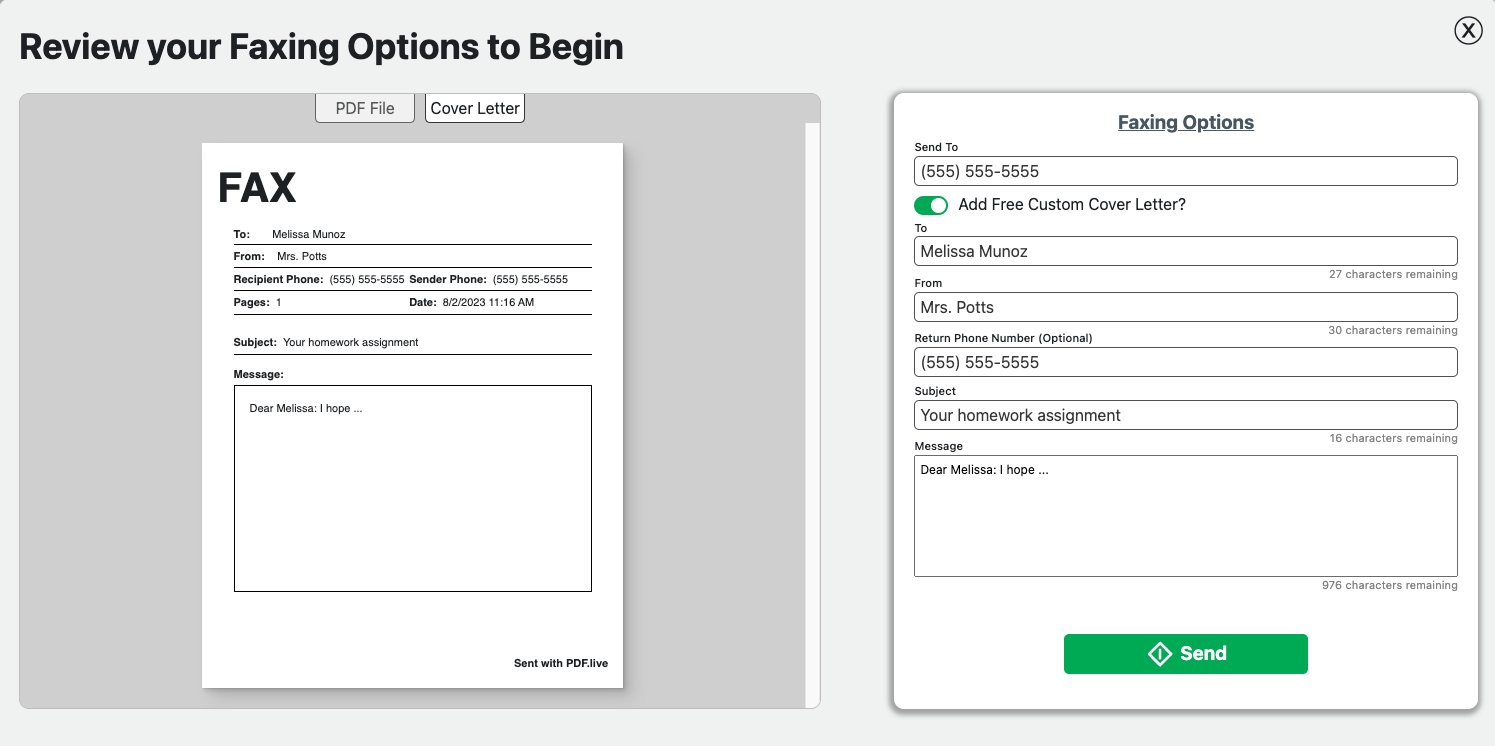Click the diamond icon on the Send button

(1160, 653)
